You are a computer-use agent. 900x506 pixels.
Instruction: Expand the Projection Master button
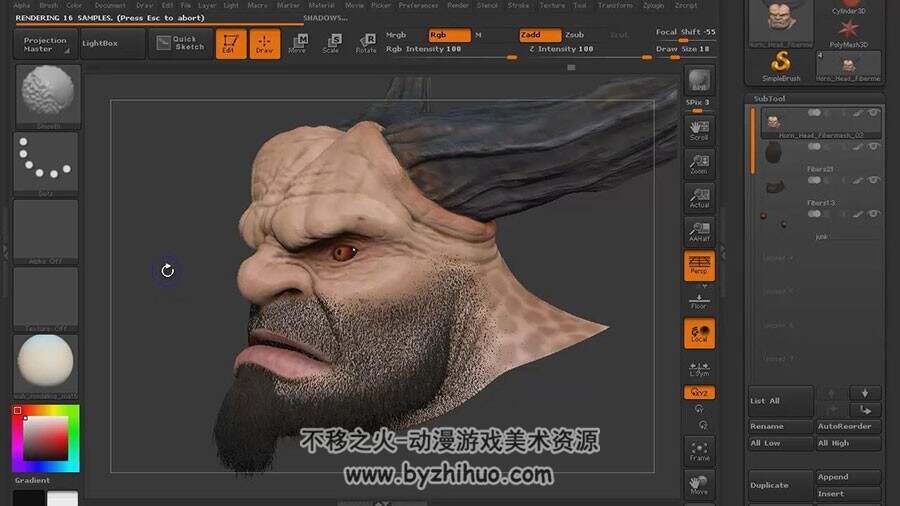(x=45, y=44)
